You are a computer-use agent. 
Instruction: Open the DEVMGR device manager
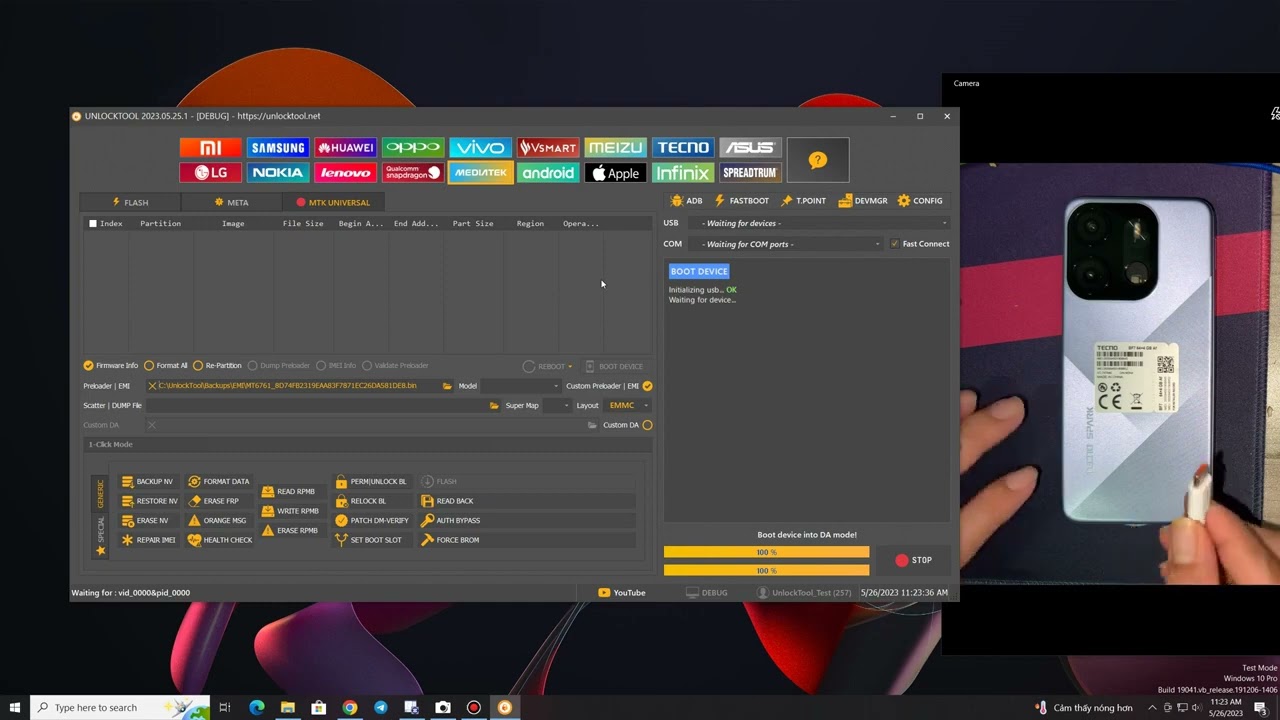(x=863, y=201)
